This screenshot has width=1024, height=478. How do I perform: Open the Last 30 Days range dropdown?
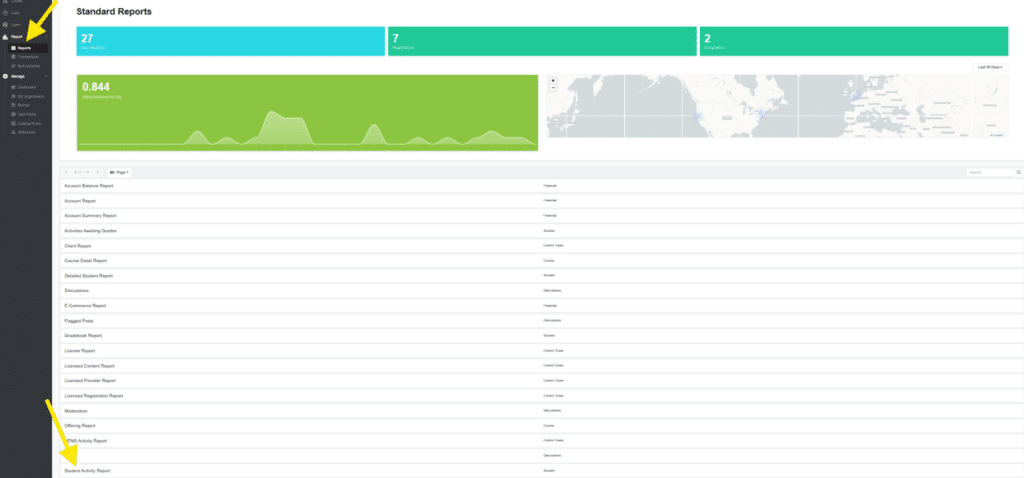click(989, 67)
